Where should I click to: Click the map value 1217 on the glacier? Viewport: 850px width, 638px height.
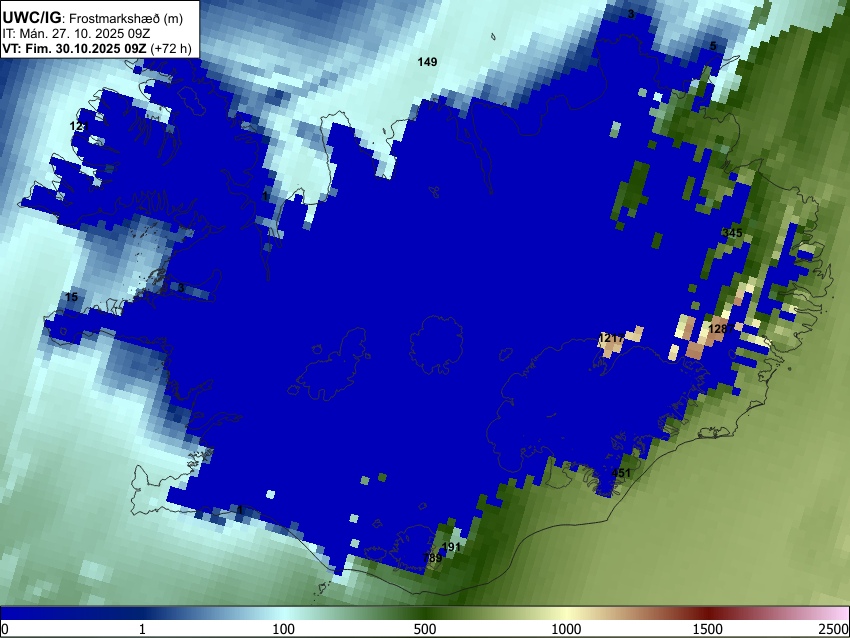611,338
